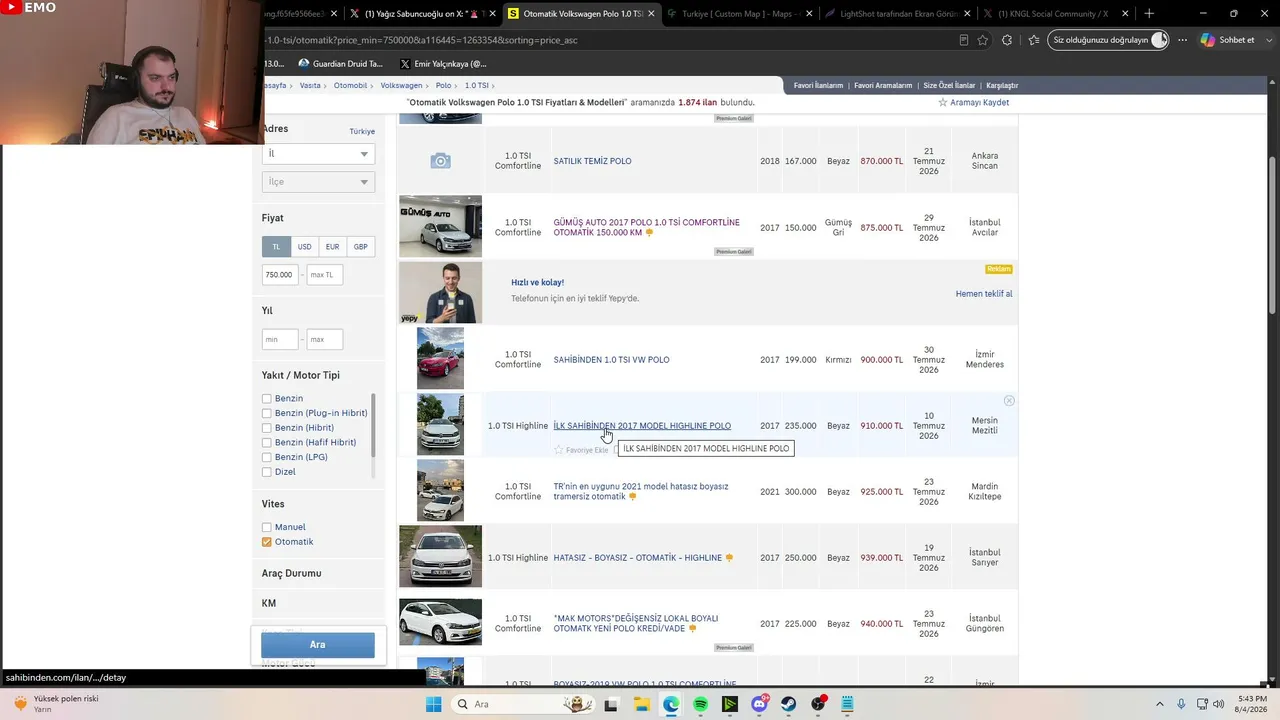The image size is (1280, 720).
Task: Open Emir Yalçınkaya bookmark
Action: click(443, 64)
